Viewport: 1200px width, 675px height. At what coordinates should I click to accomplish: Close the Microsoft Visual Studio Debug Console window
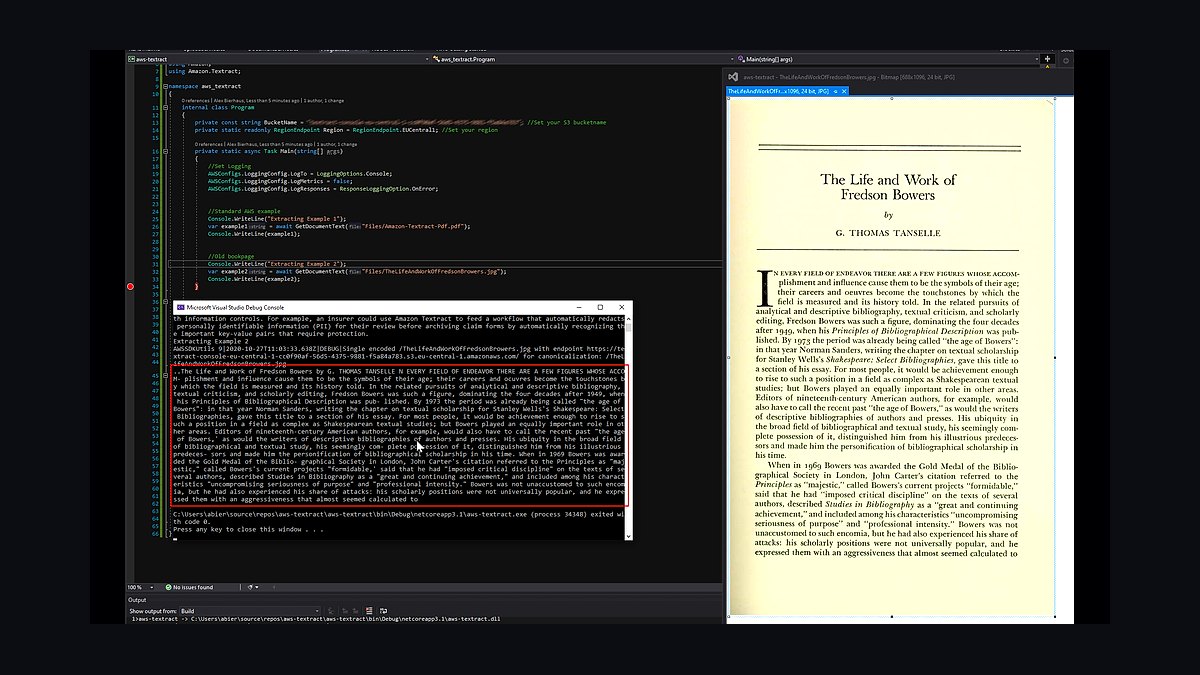(x=621, y=307)
